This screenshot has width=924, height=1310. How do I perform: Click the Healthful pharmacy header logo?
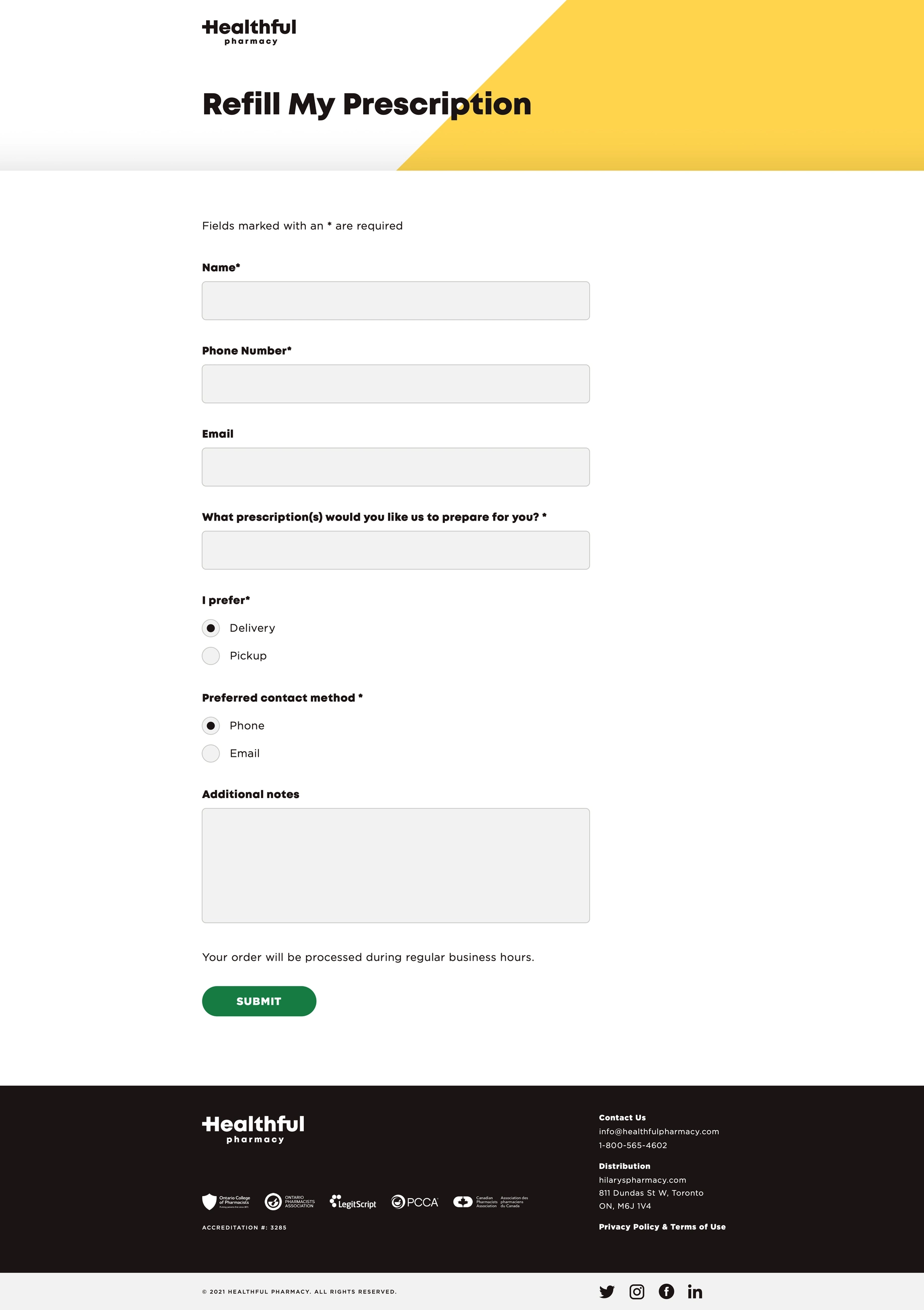click(249, 32)
